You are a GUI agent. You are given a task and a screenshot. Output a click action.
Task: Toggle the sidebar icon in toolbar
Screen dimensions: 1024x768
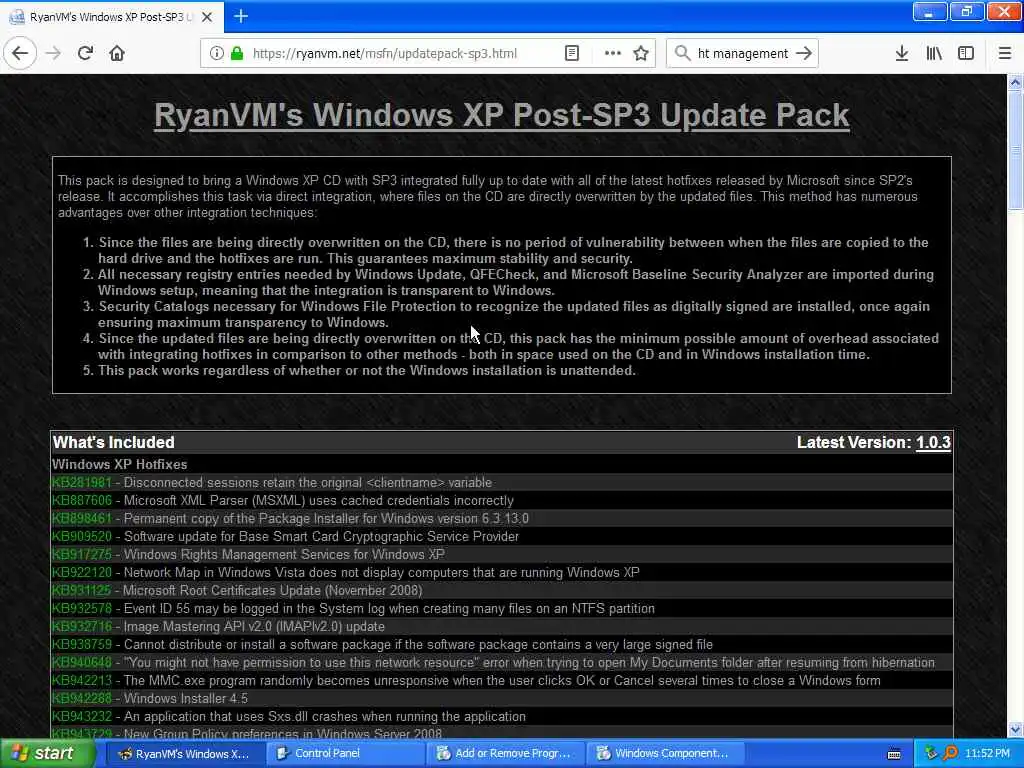966,54
